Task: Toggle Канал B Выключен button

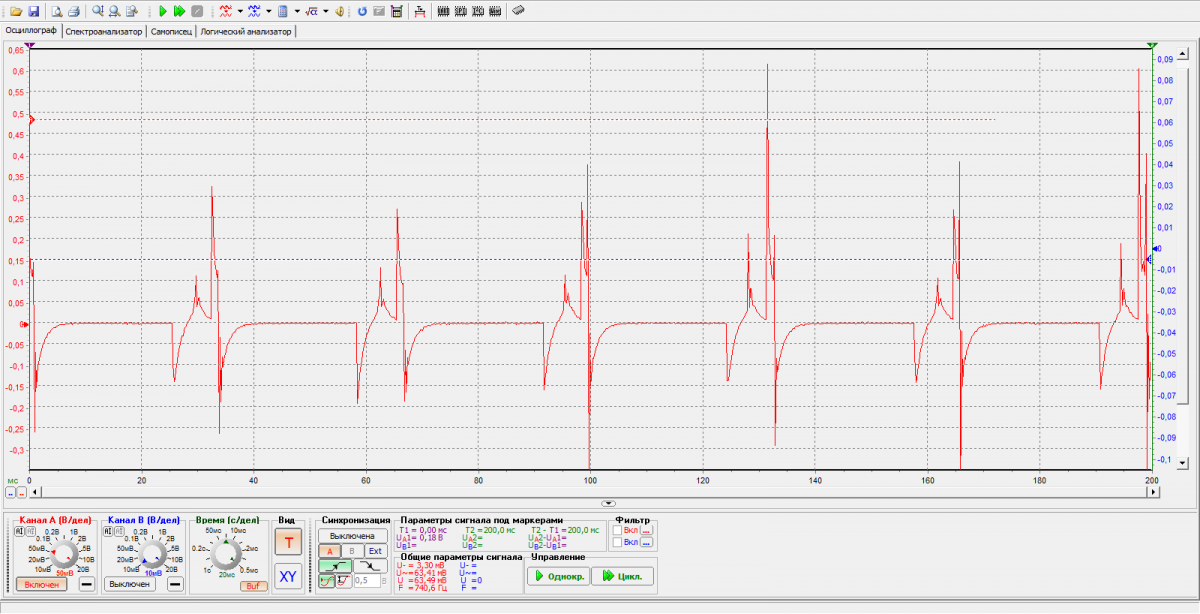Action: [x=132, y=584]
